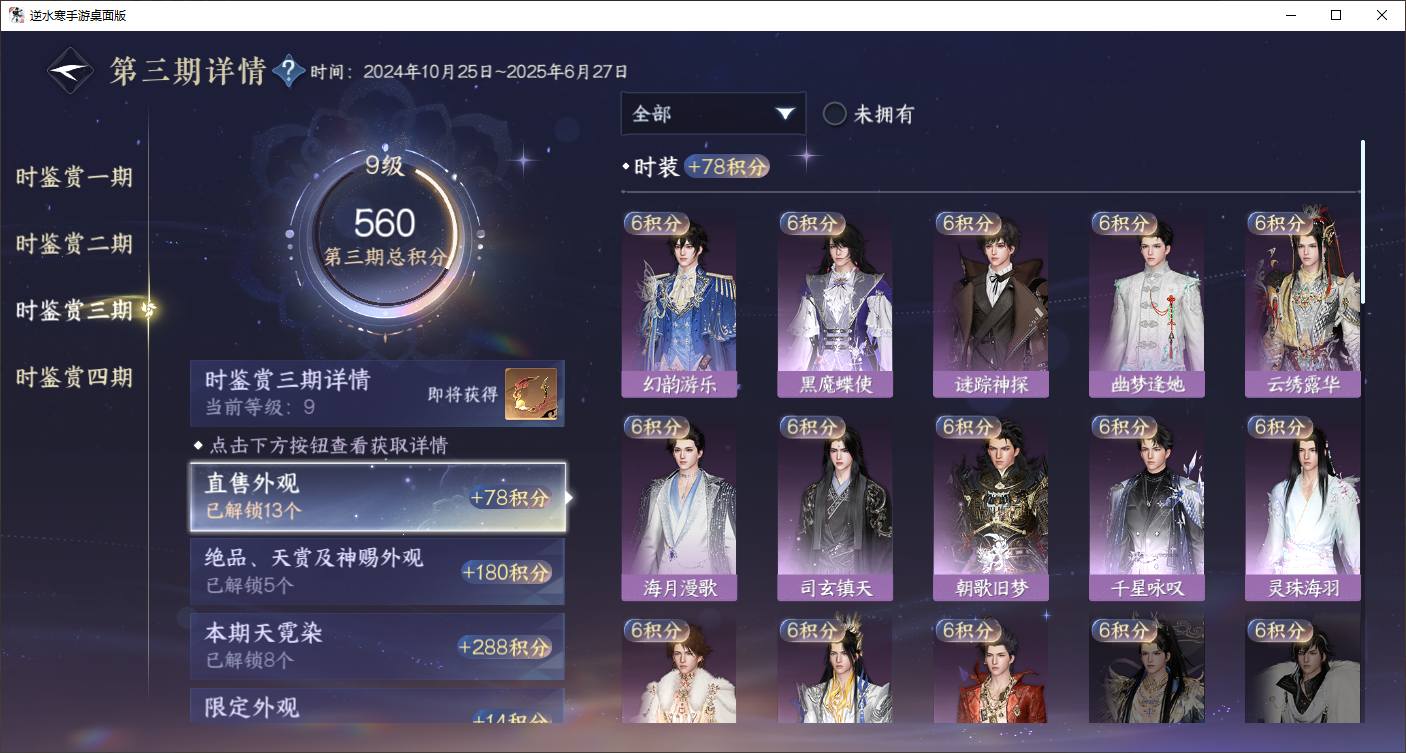
Task: Select the 朝歌旧梦 outfit card
Action: tap(991, 508)
